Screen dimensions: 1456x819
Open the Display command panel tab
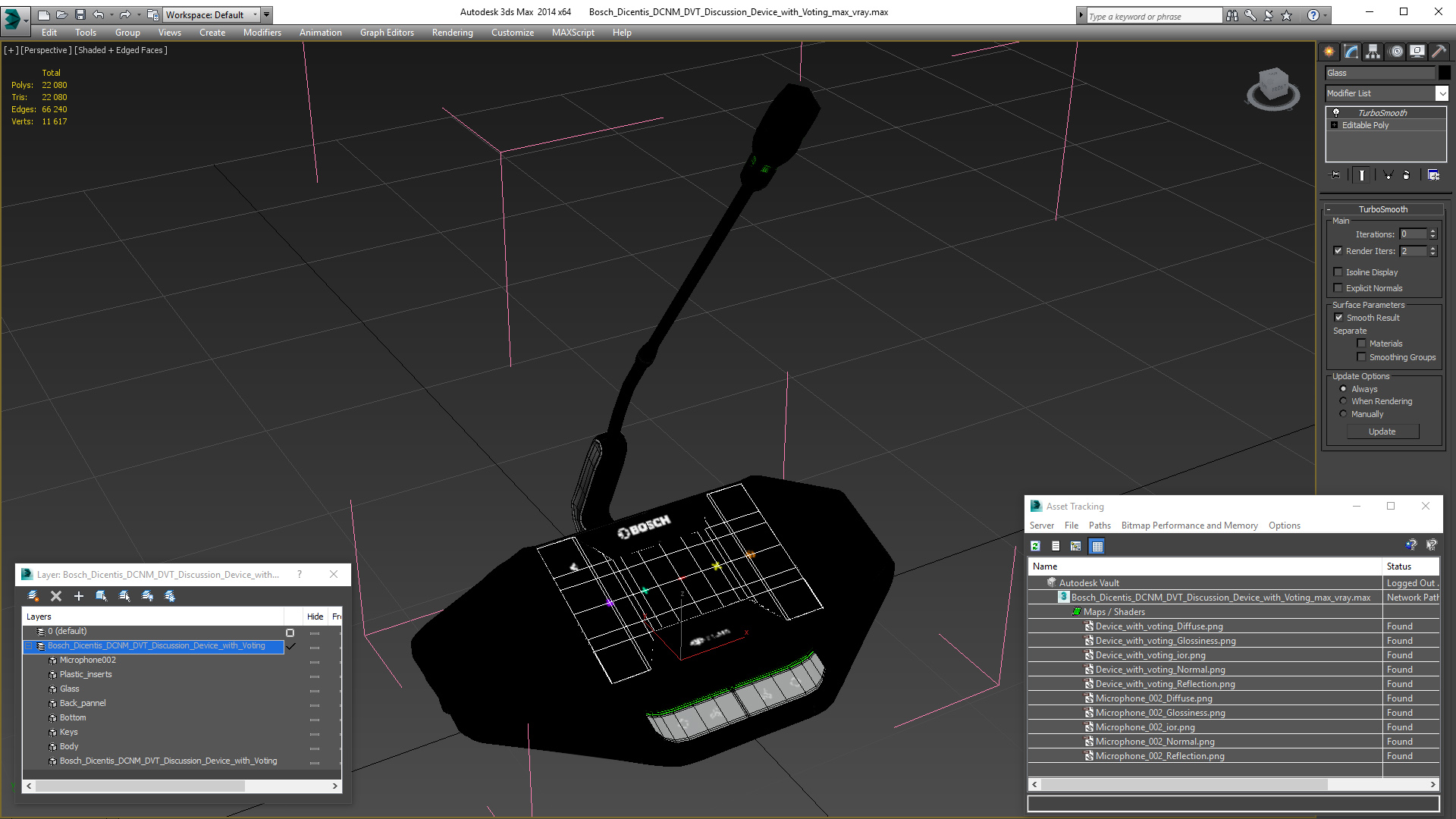tap(1417, 52)
